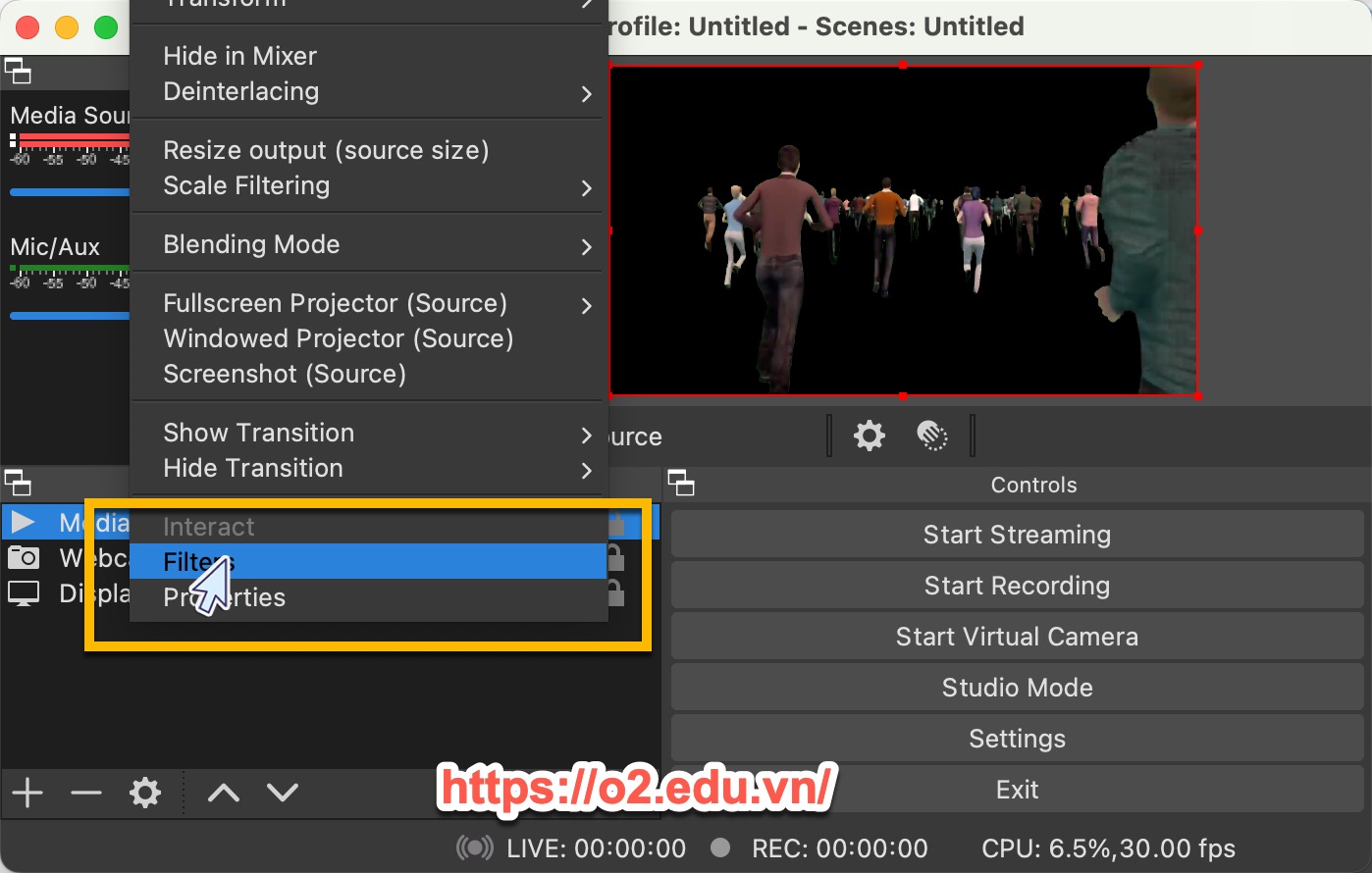1372x873 pixels.
Task: Open Settings from Controls panel
Action: [1017, 739]
